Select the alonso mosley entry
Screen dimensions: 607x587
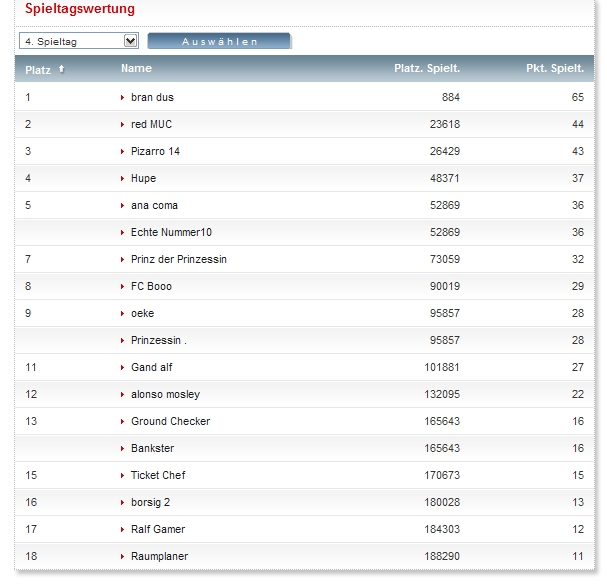point(165,395)
